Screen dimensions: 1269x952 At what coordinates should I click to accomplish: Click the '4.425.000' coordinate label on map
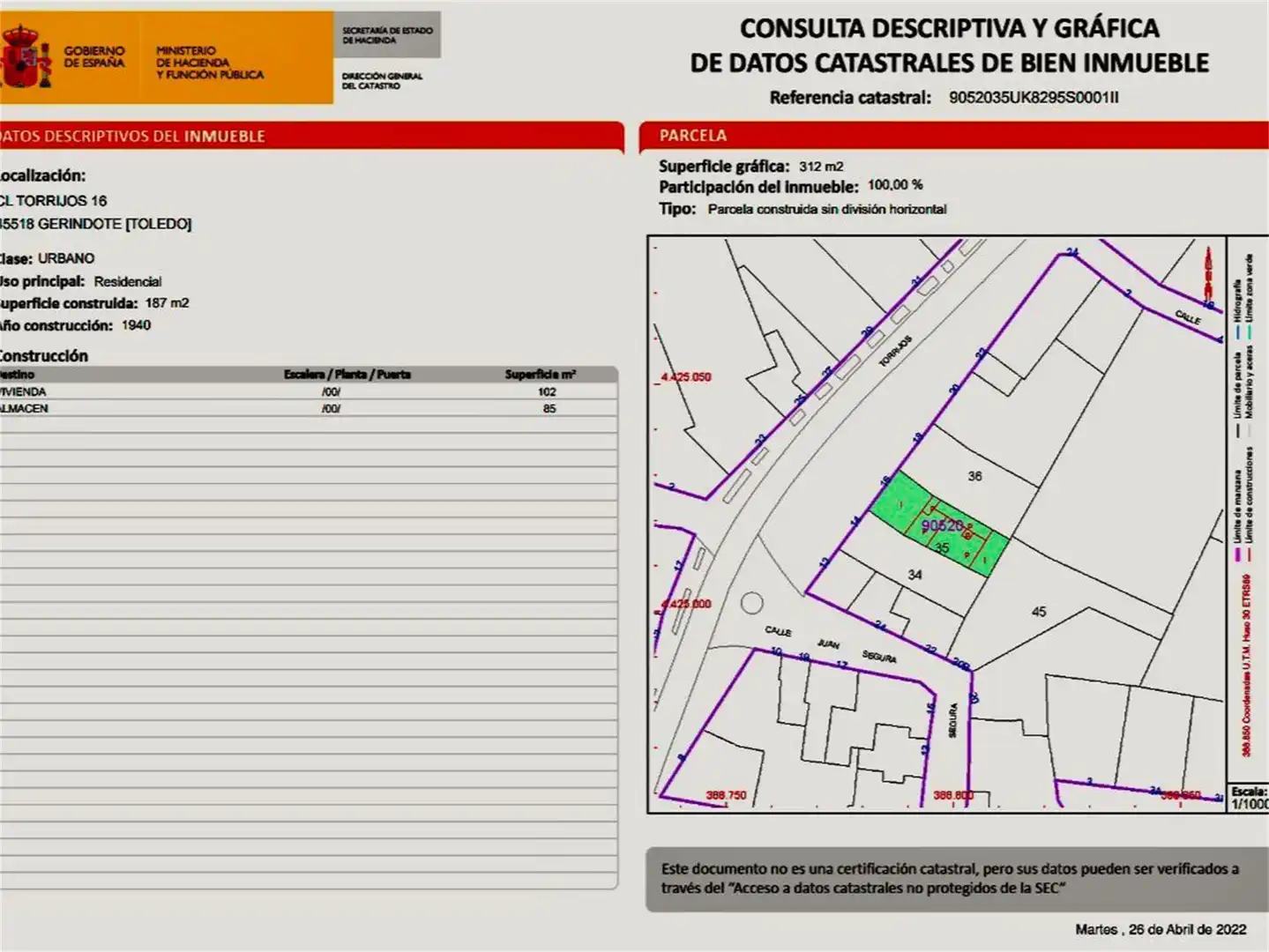coord(686,605)
